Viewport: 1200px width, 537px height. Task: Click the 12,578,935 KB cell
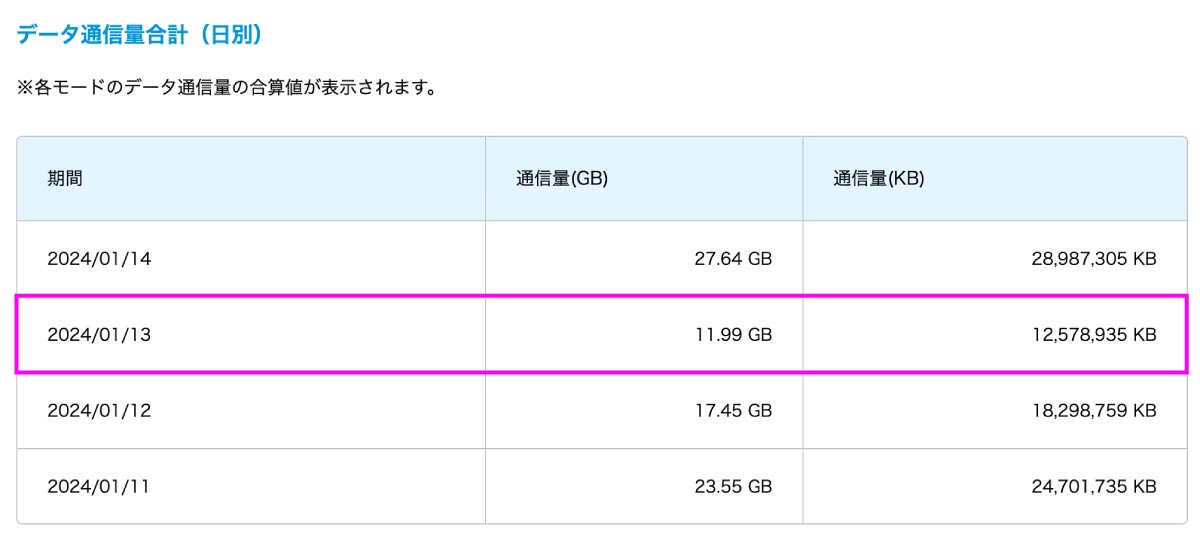pos(995,334)
